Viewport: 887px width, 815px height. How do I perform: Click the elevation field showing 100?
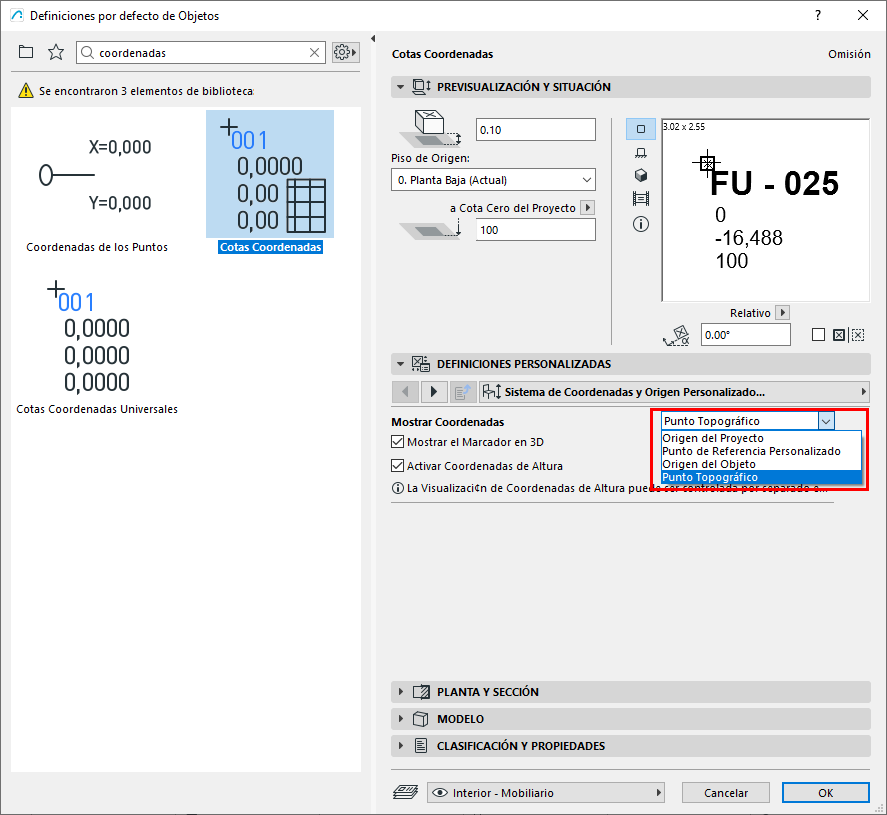tap(536, 230)
